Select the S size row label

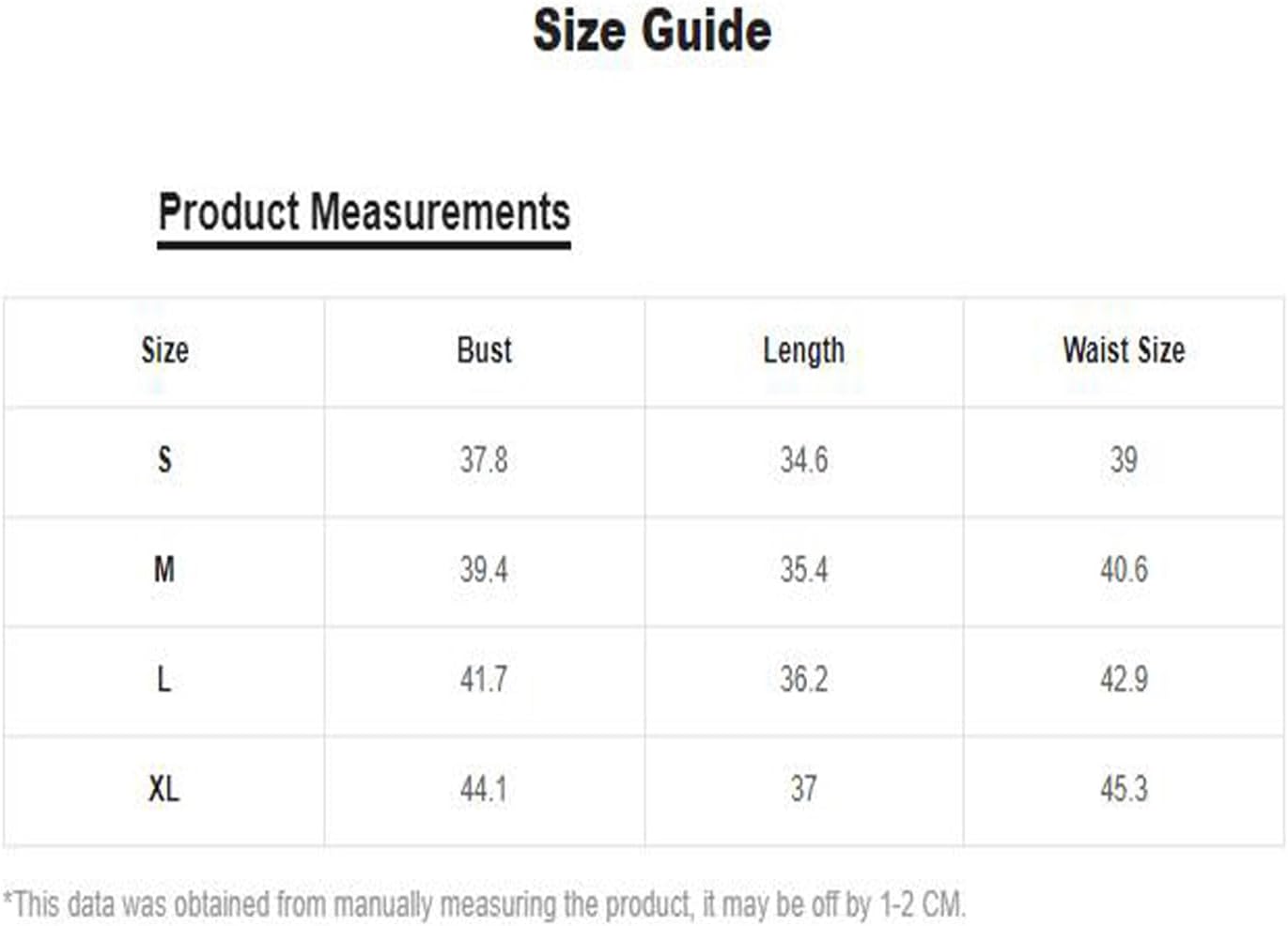[x=164, y=460]
